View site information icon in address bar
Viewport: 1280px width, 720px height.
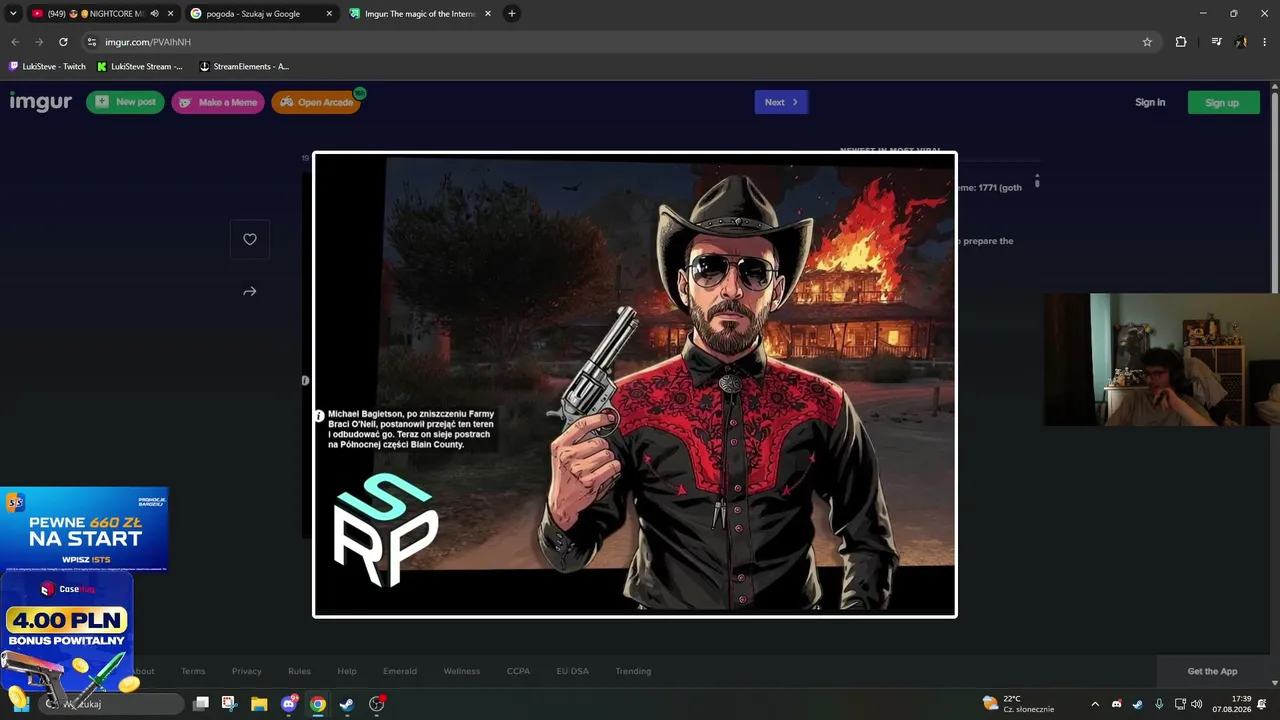[x=92, y=42]
